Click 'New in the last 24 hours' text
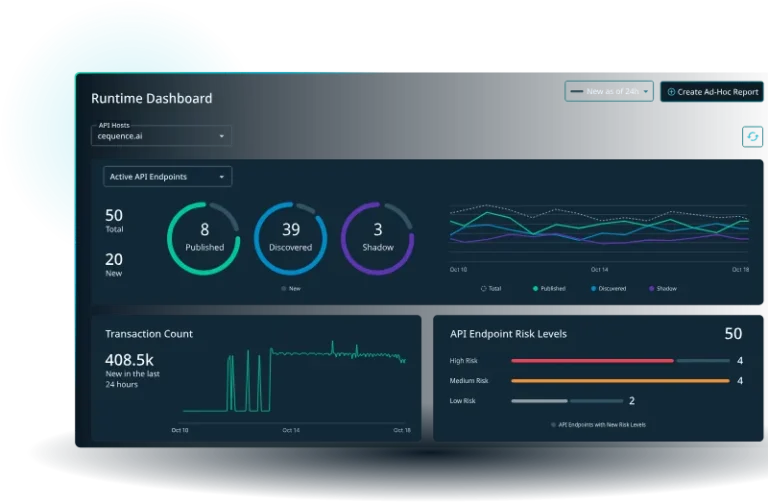Viewport: 768px width, 503px height. click(x=133, y=379)
